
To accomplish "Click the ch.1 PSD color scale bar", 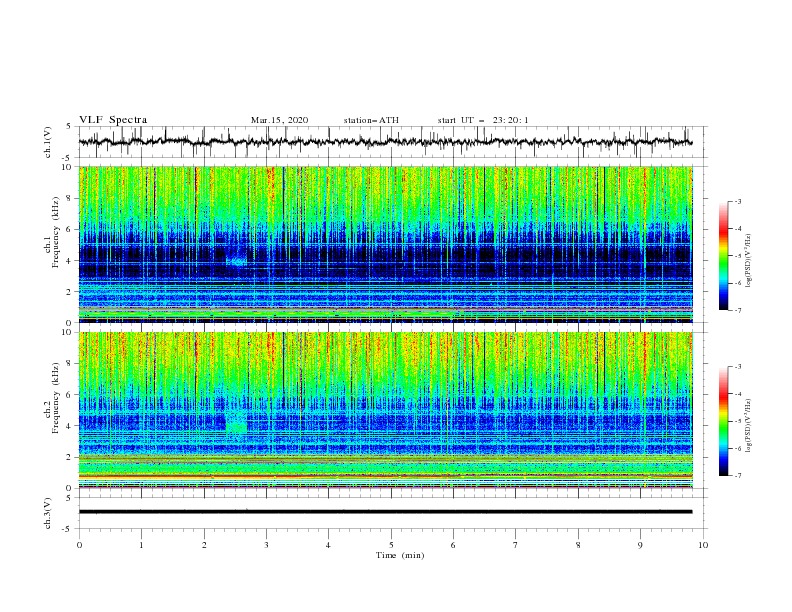I will [x=724, y=255].
